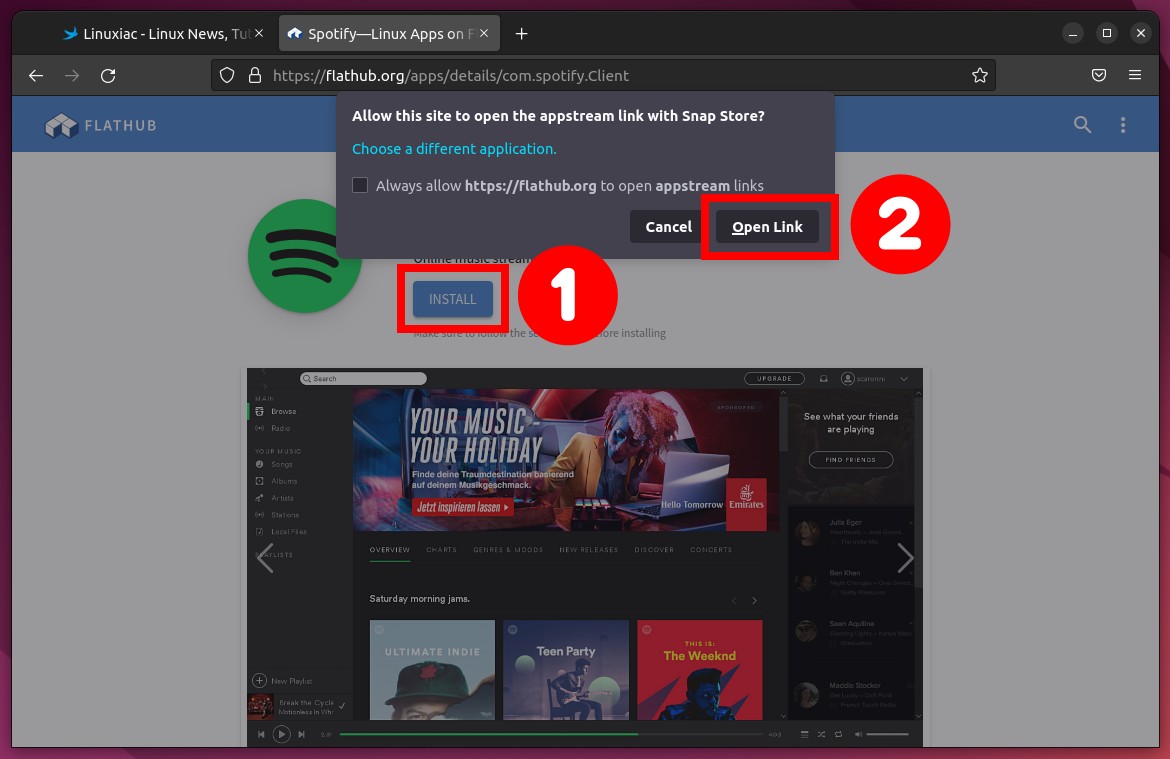
Task: Click the UPGRADE button in screenshot
Action: tap(774, 378)
